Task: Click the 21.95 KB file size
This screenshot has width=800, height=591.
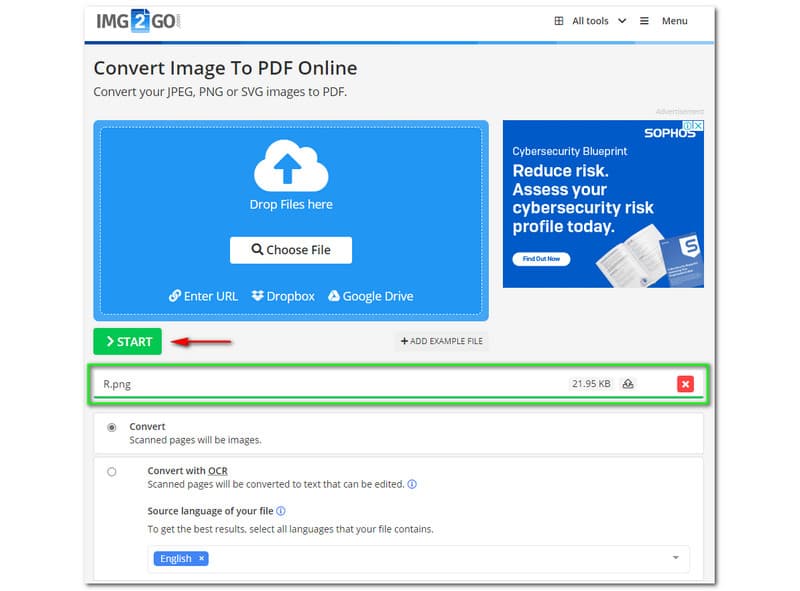Action: pyautogui.click(x=591, y=384)
